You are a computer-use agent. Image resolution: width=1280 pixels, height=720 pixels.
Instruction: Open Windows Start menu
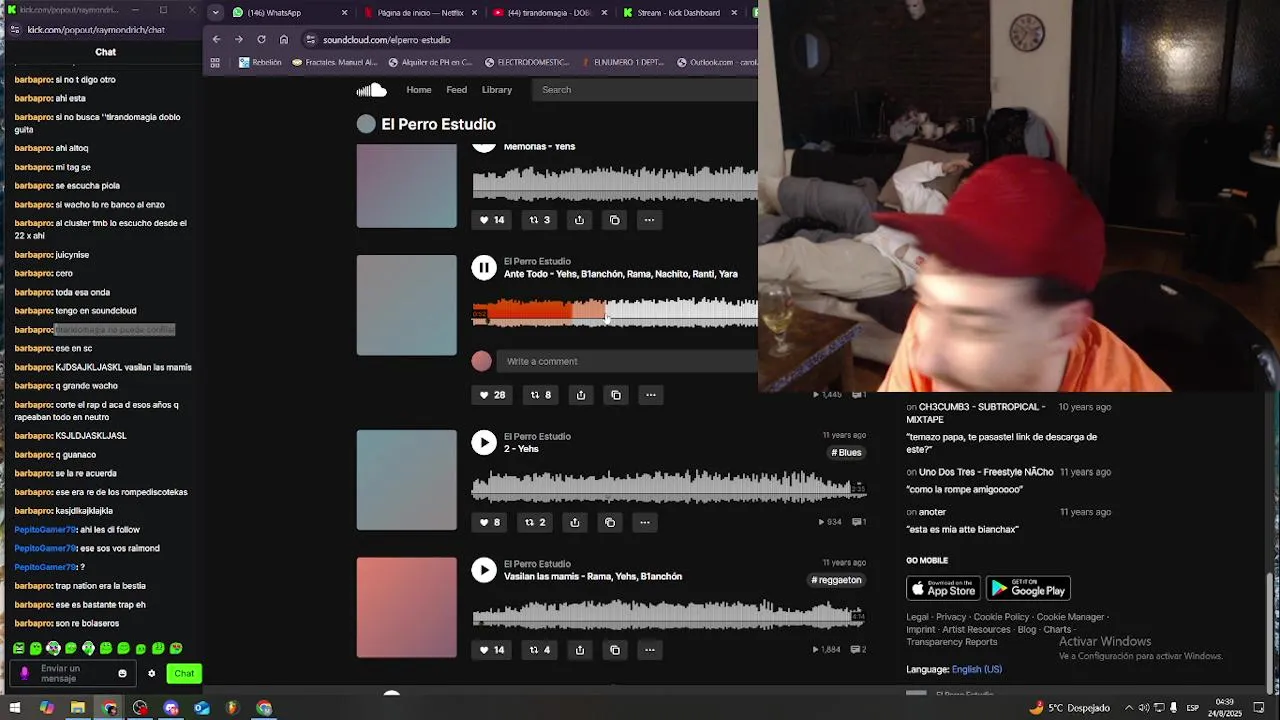[x=15, y=708]
